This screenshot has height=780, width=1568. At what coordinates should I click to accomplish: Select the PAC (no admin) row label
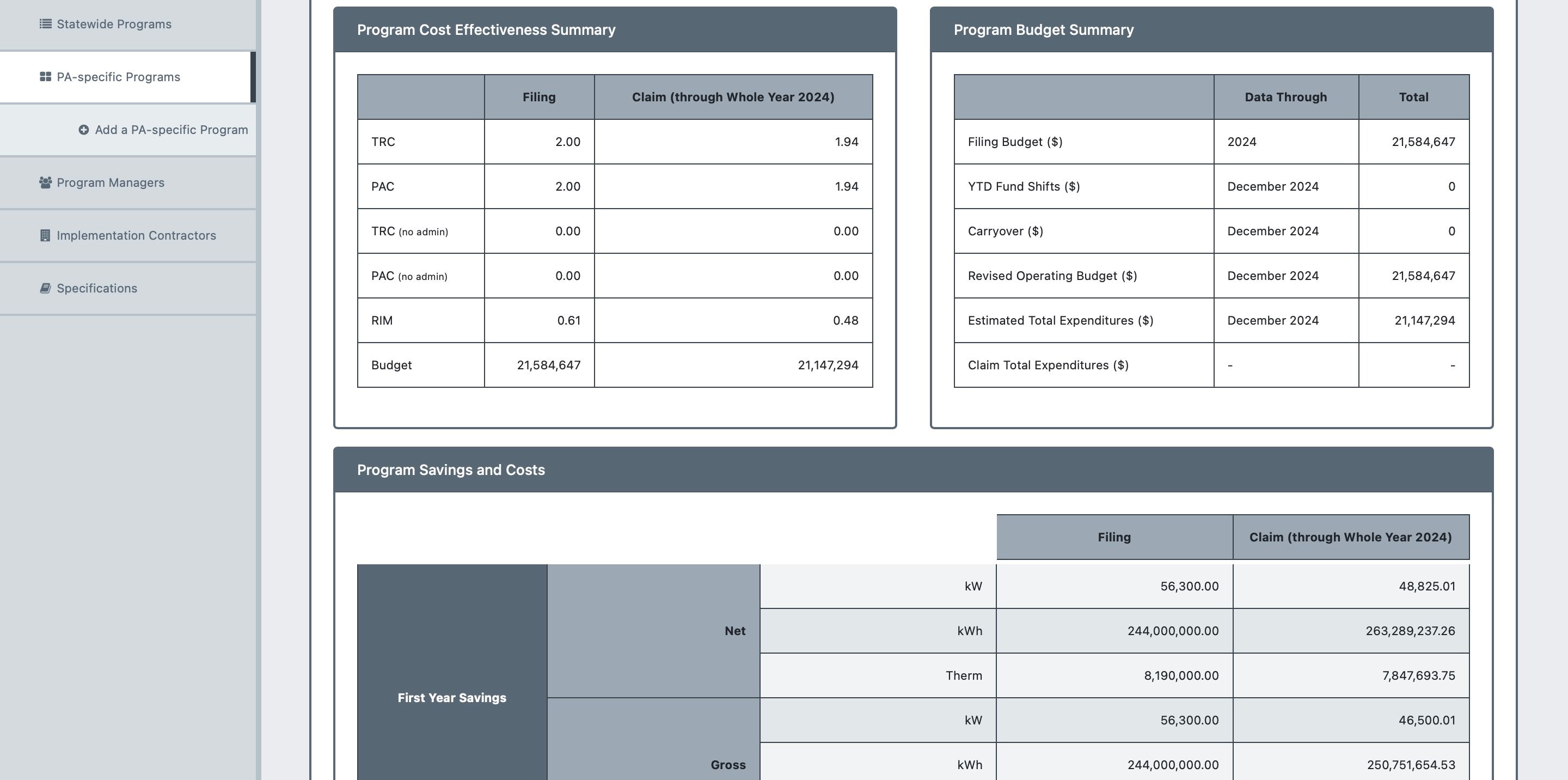pyautogui.click(x=409, y=276)
